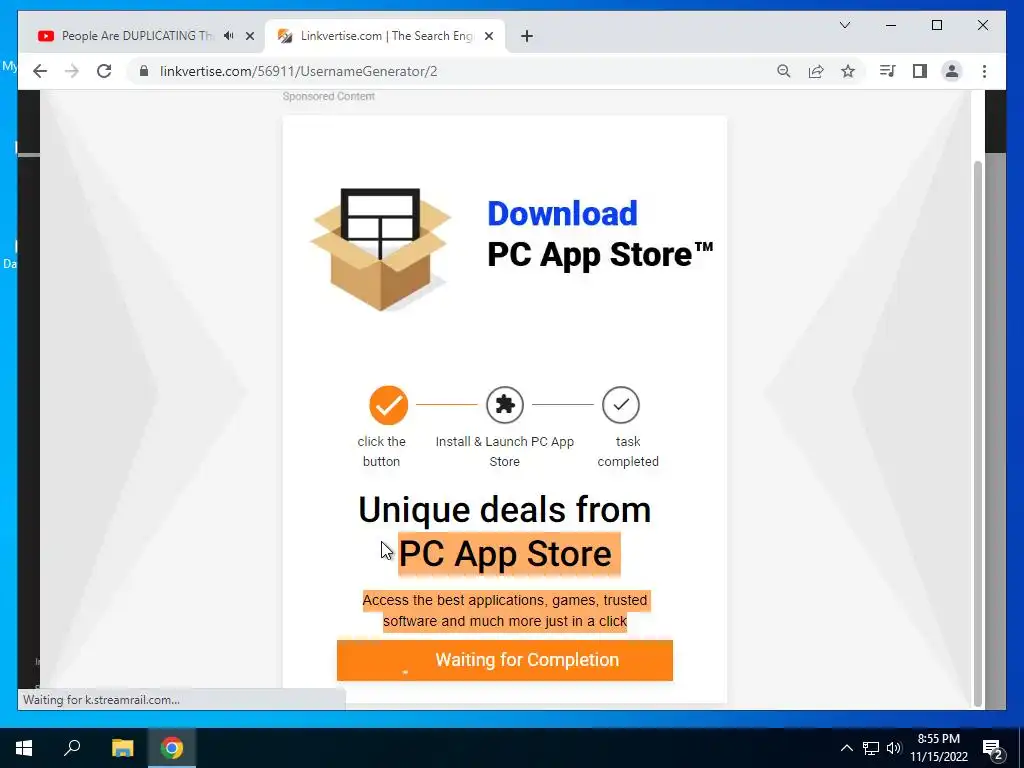
Task: Open the Chrome profile avatar
Action: [952, 71]
